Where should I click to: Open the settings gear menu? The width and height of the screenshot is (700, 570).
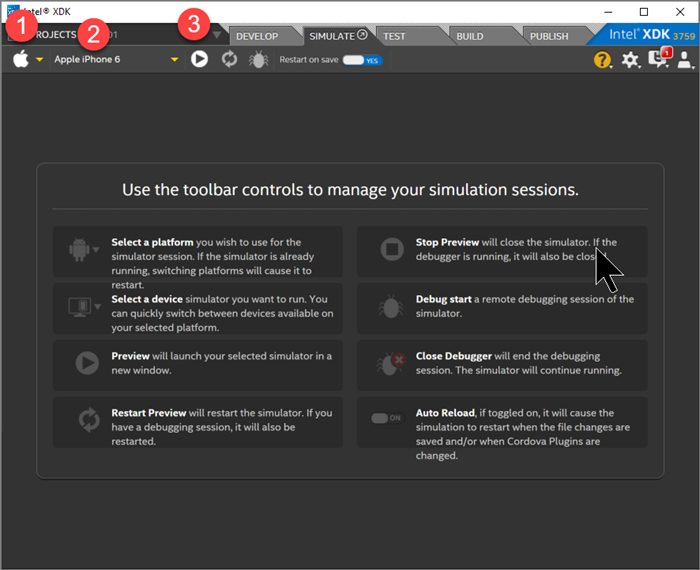click(x=630, y=59)
